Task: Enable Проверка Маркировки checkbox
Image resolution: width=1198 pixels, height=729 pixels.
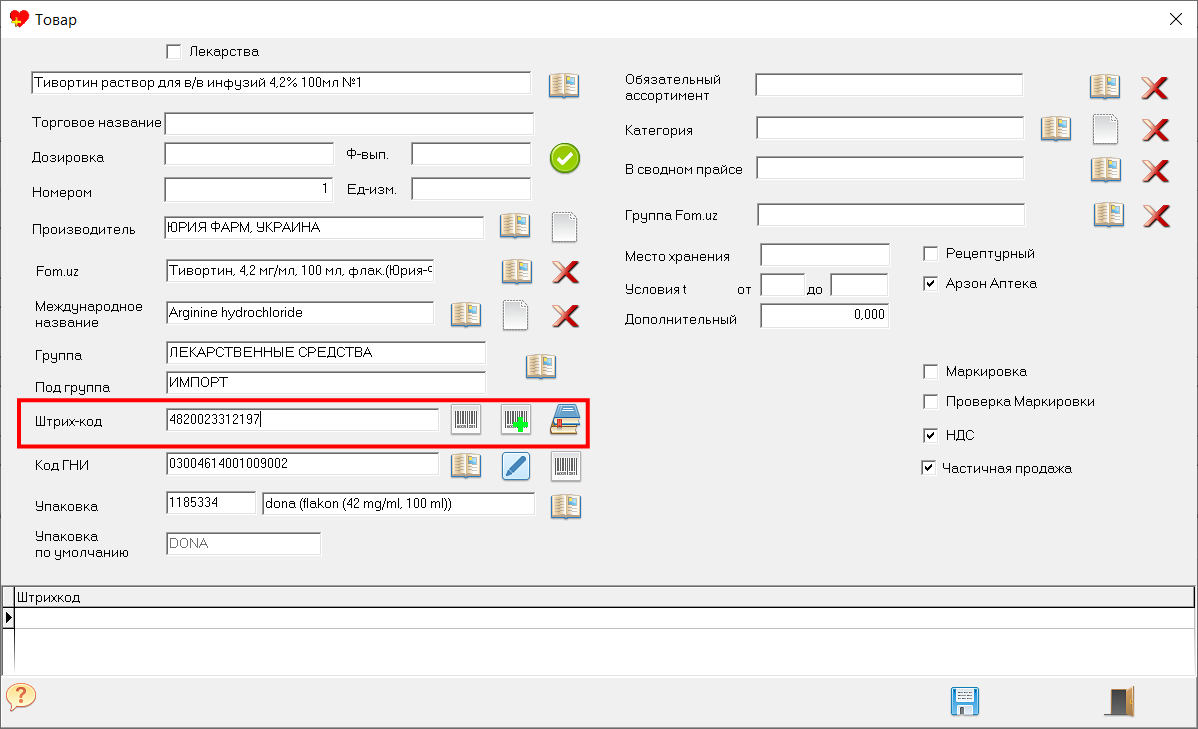Action: point(931,401)
